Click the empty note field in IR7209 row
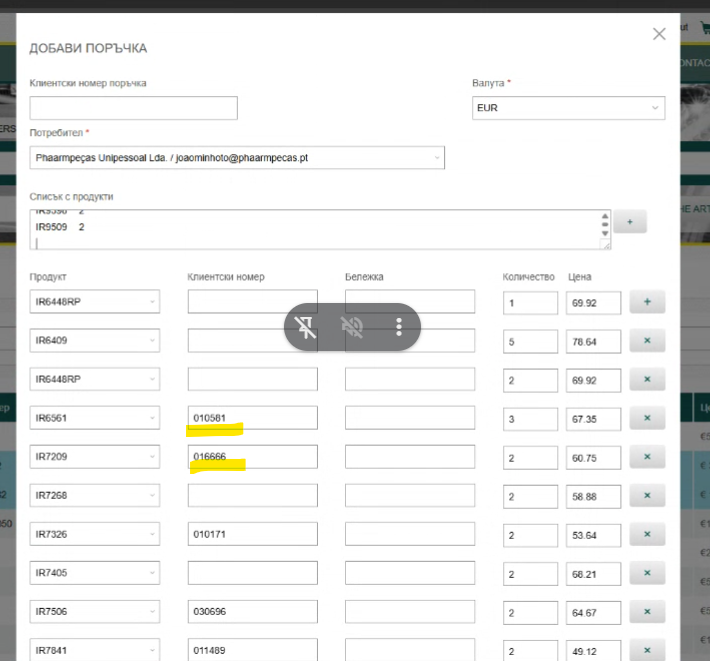The image size is (710, 661). point(409,457)
